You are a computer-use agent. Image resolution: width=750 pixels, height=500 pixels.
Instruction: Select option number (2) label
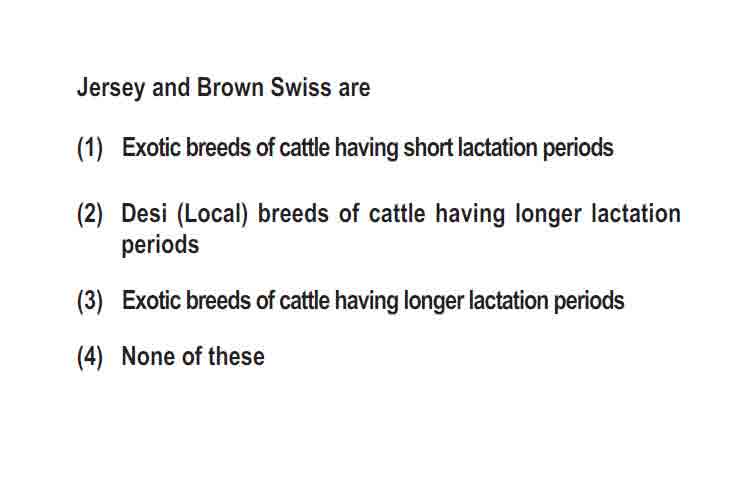coord(90,213)
